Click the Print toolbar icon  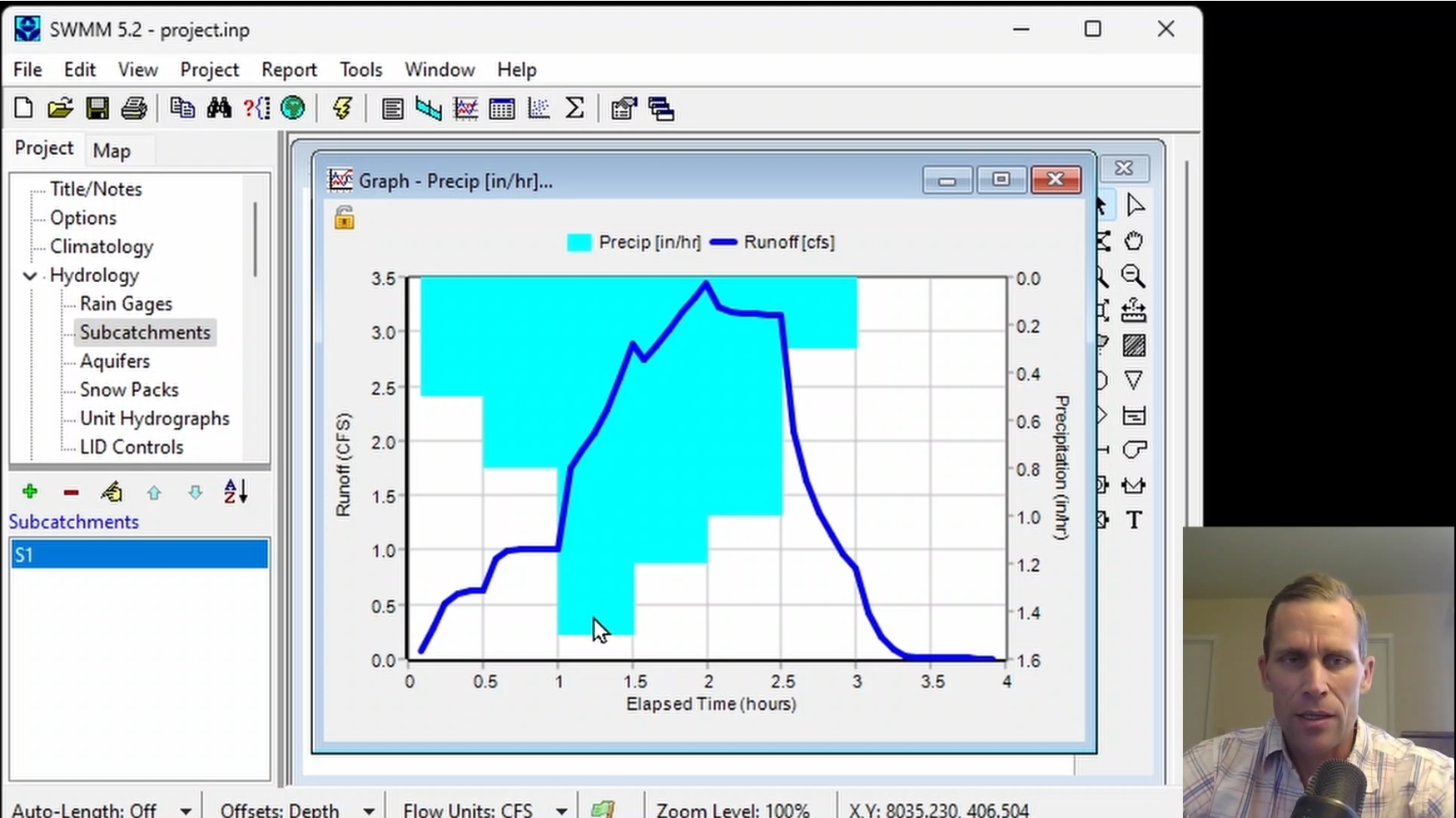pos(134,108)
